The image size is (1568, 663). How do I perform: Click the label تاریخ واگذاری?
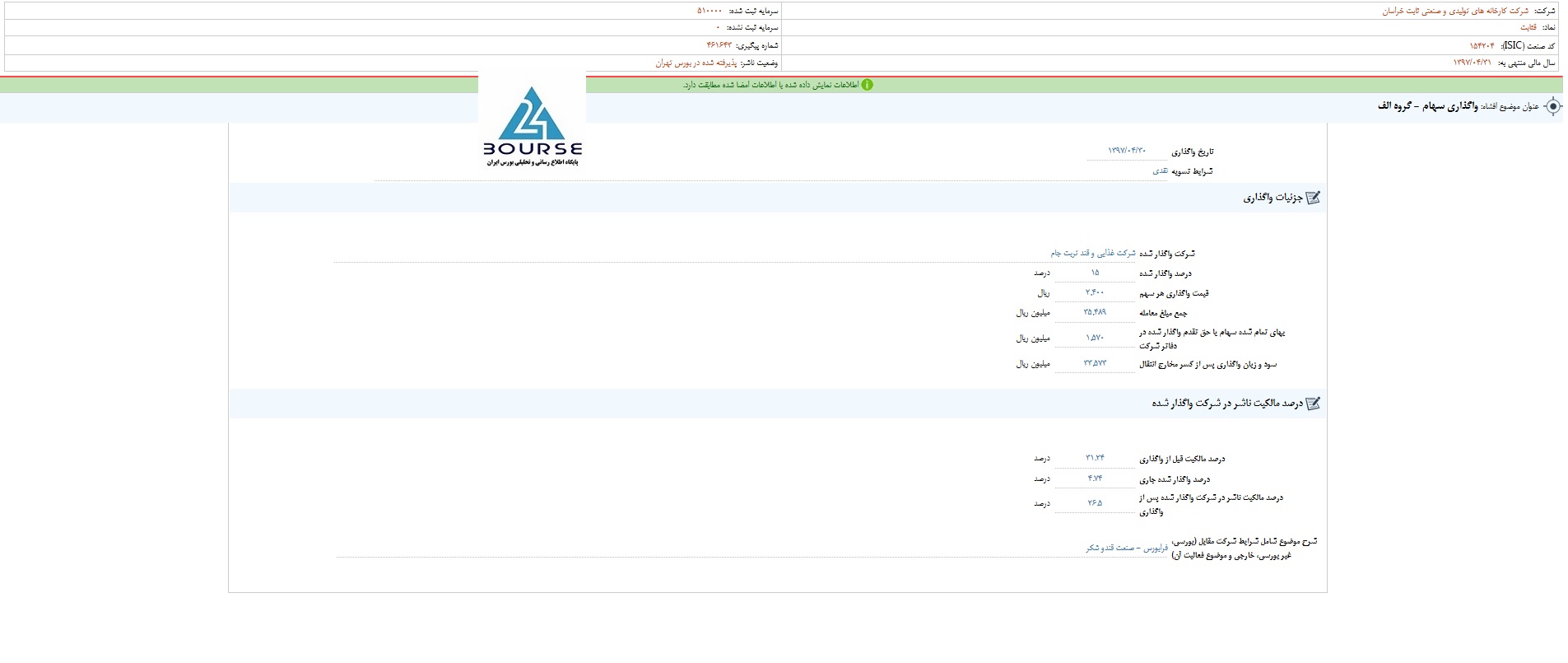(x=1193, y=152)
